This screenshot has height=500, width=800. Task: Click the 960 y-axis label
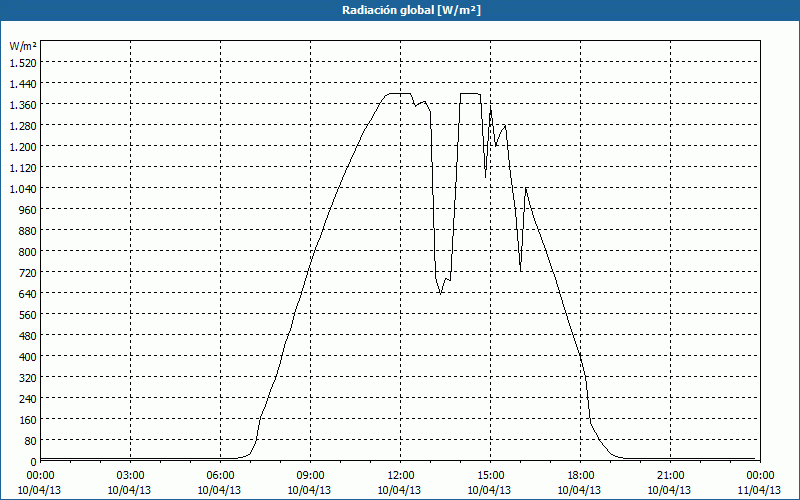29,210
